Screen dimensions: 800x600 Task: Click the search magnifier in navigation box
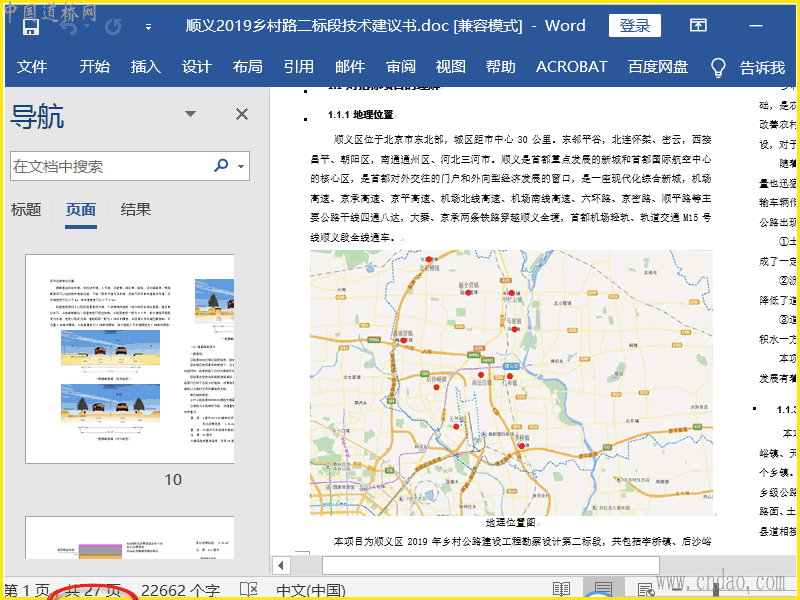221,166
